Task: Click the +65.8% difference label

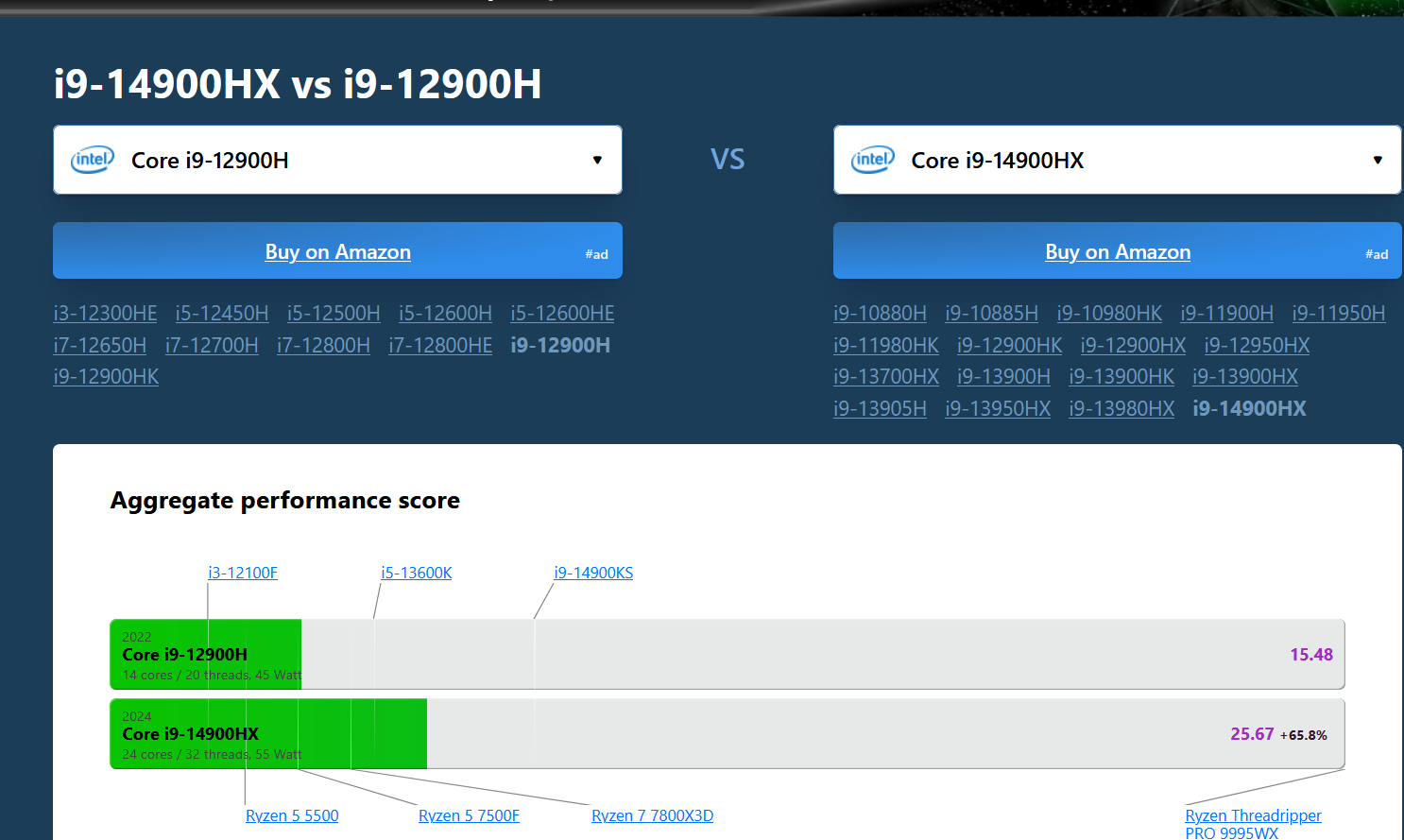Action: (x=1304, y=735)
